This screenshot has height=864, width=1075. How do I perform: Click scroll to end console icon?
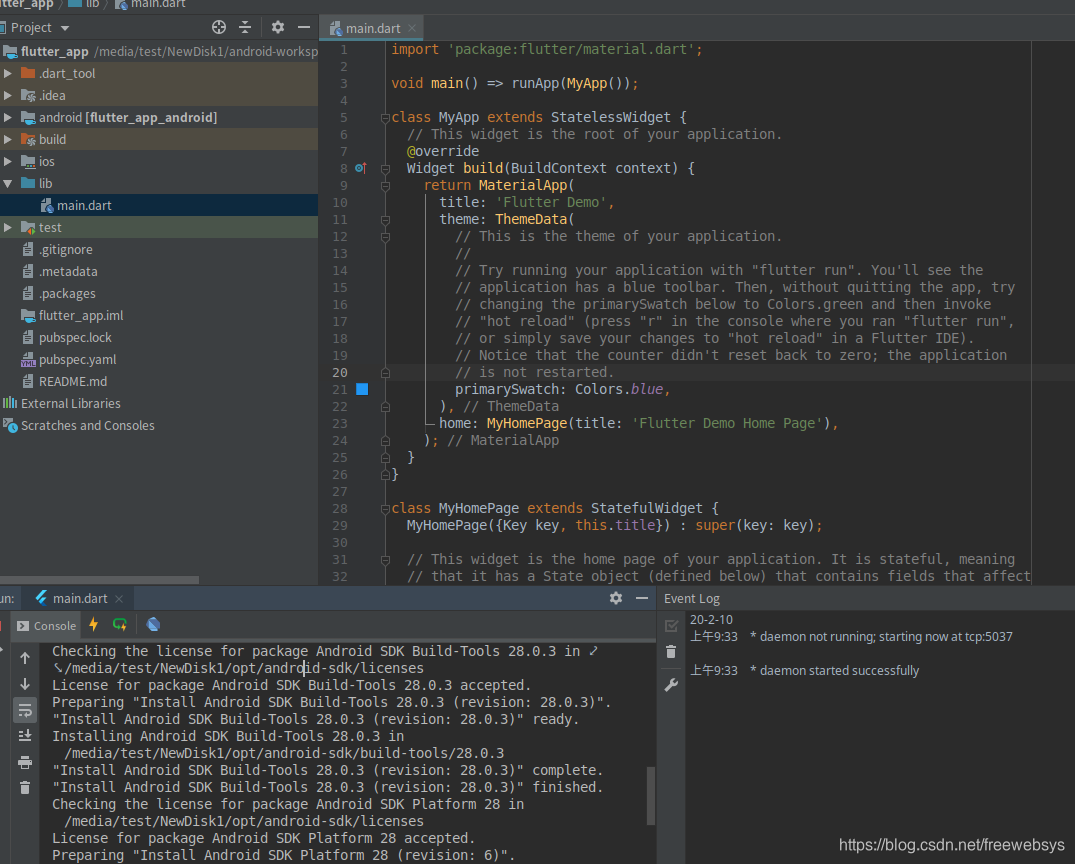coord(25,736)
